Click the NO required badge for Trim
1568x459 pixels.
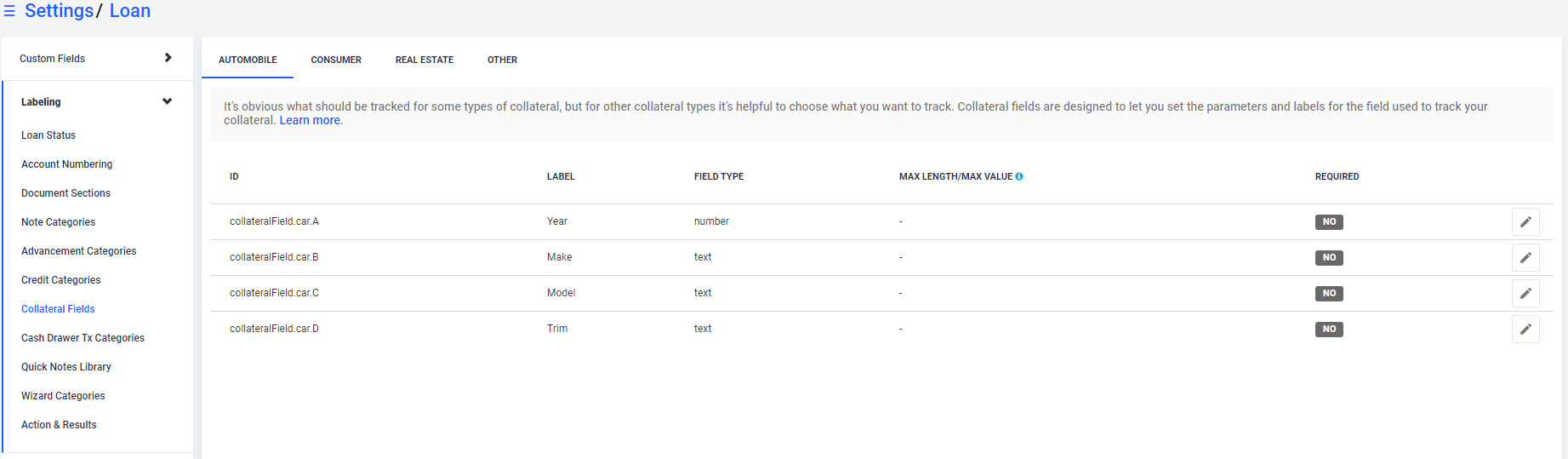(1329, 330)
